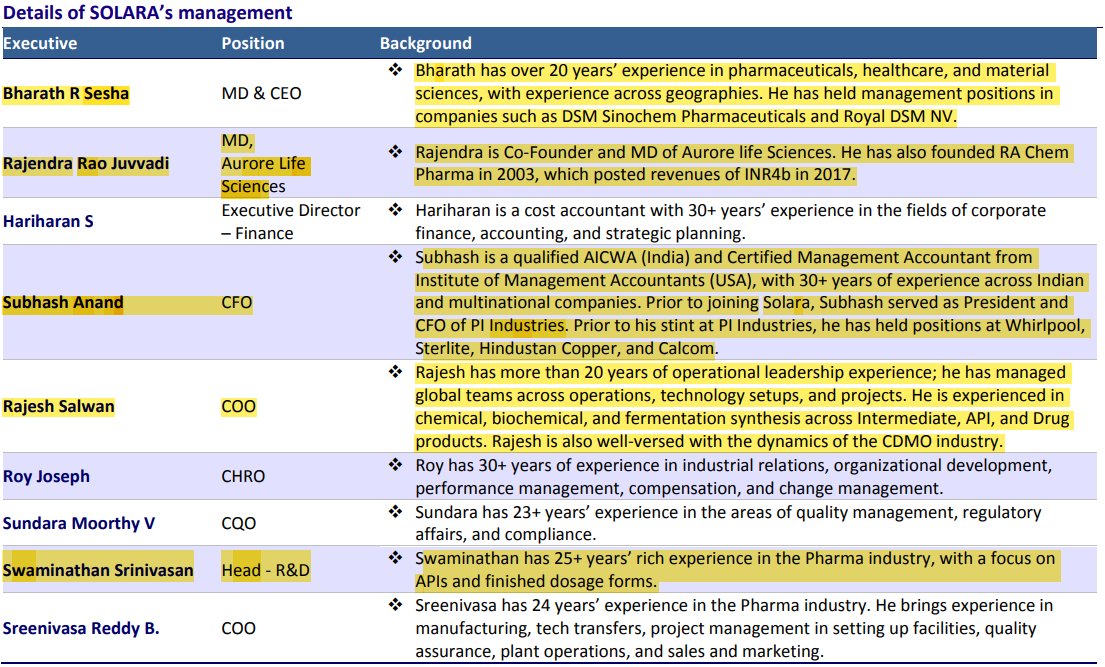Click the bullet beside Sreenivasa's background text

395,605
